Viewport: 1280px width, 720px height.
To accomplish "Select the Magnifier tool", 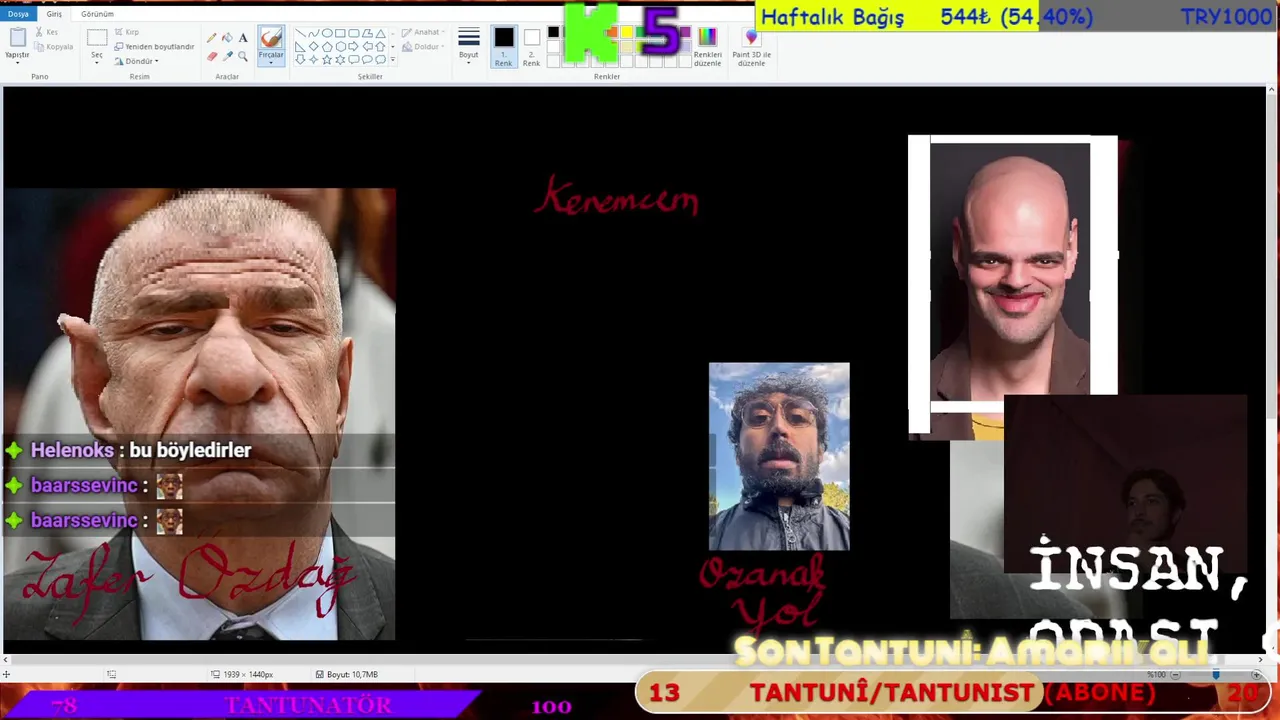I will pos(243,57).
